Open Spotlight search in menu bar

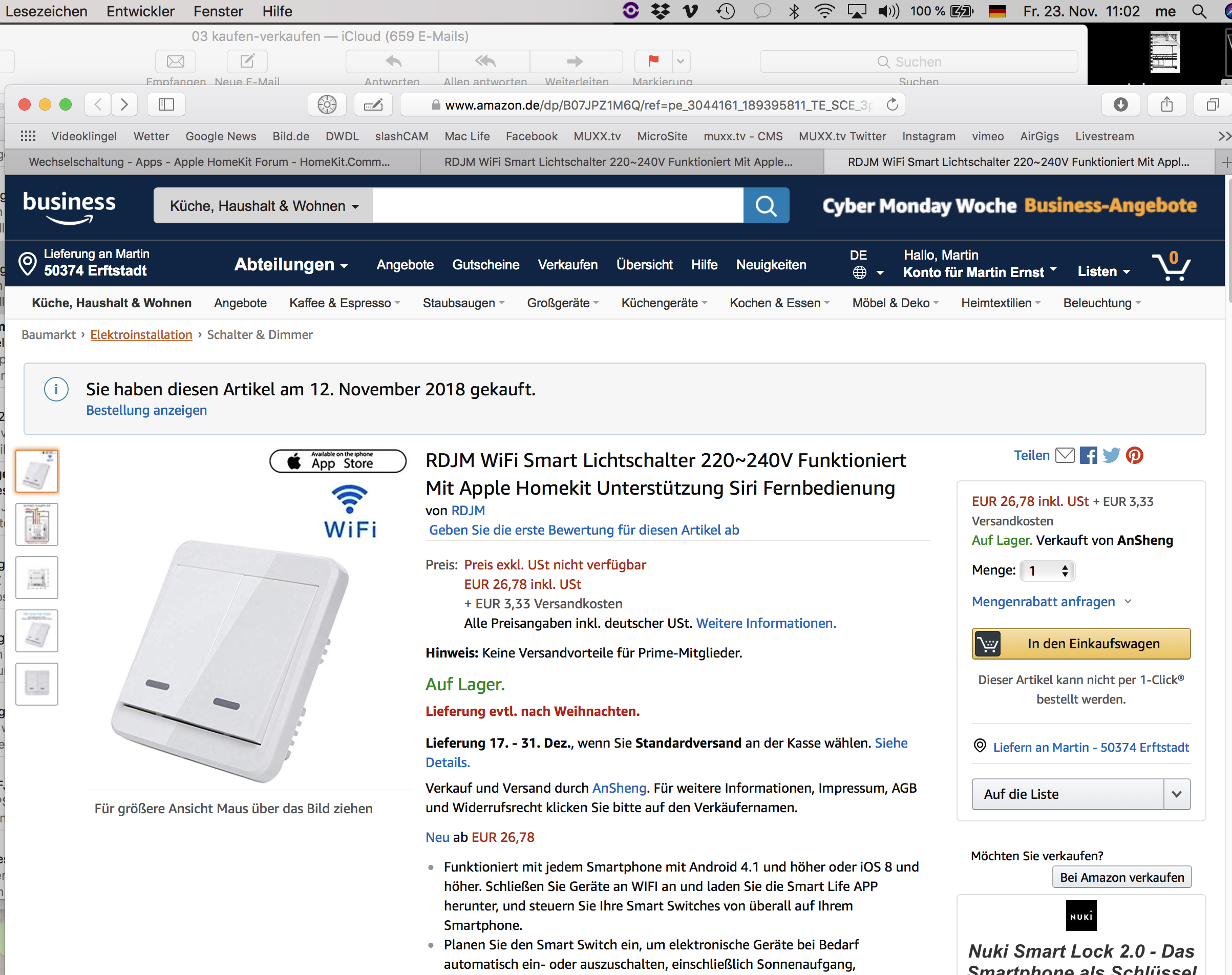click(1199, 11)
